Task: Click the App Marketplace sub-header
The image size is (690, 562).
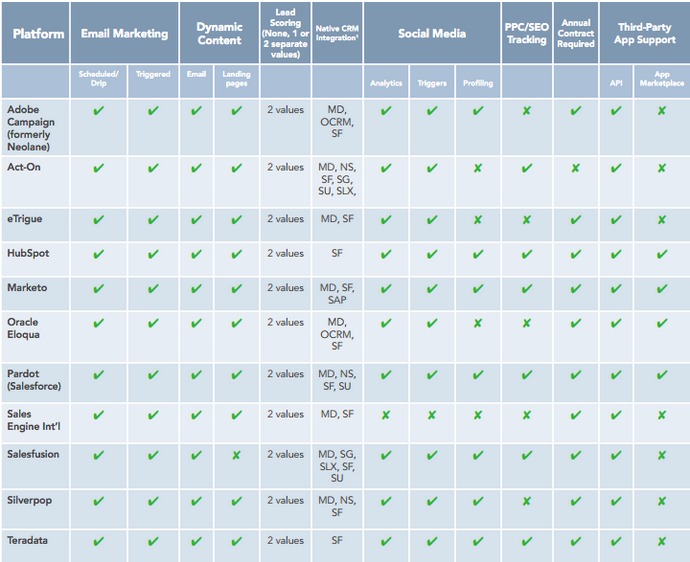Action: tap(662, 79)
